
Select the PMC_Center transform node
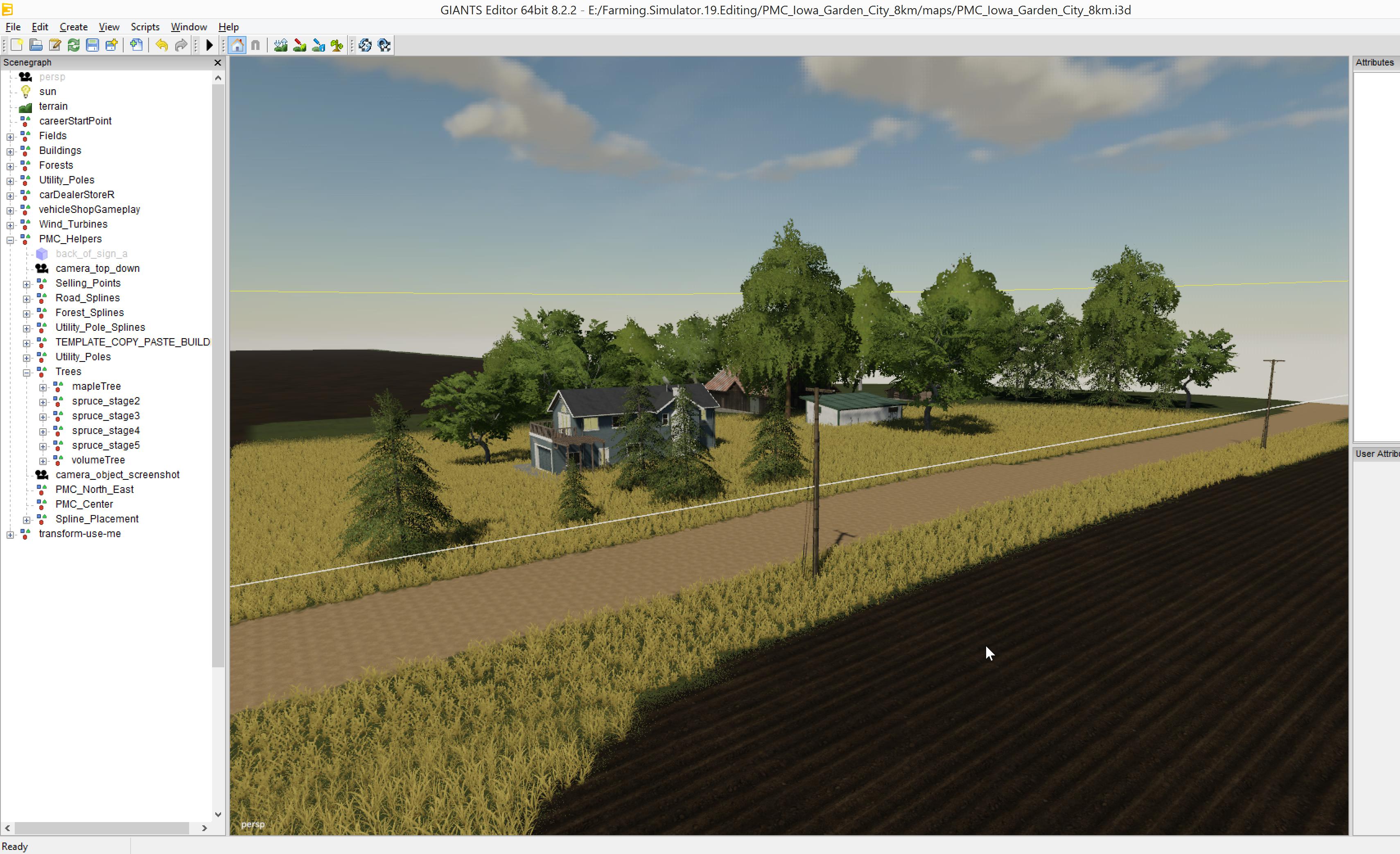(x=85, y=504)
